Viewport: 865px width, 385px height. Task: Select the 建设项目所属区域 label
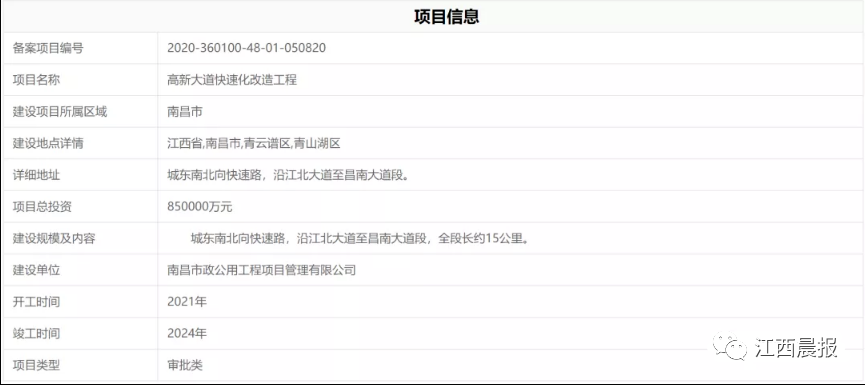(60, 112)
